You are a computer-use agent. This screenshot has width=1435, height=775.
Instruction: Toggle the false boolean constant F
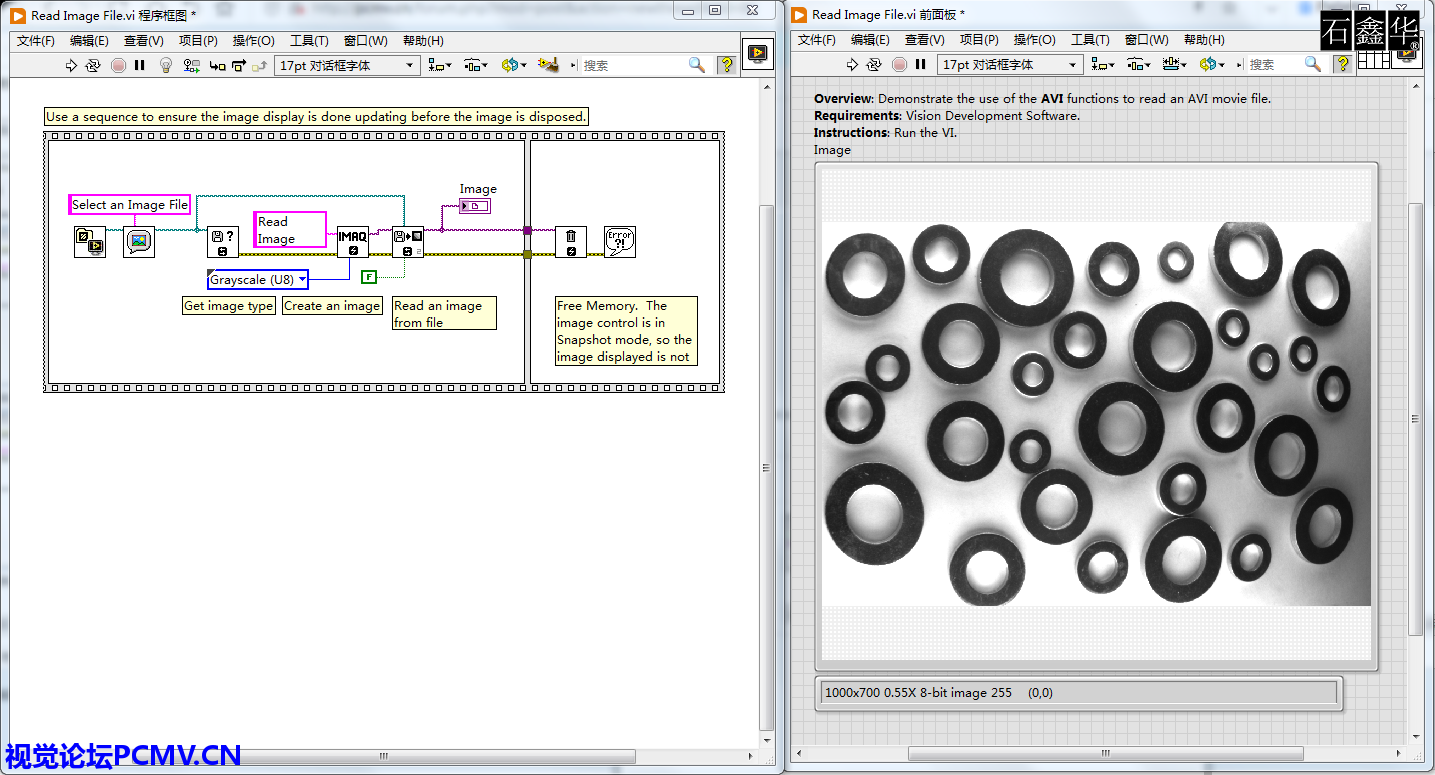coord(369,277)
